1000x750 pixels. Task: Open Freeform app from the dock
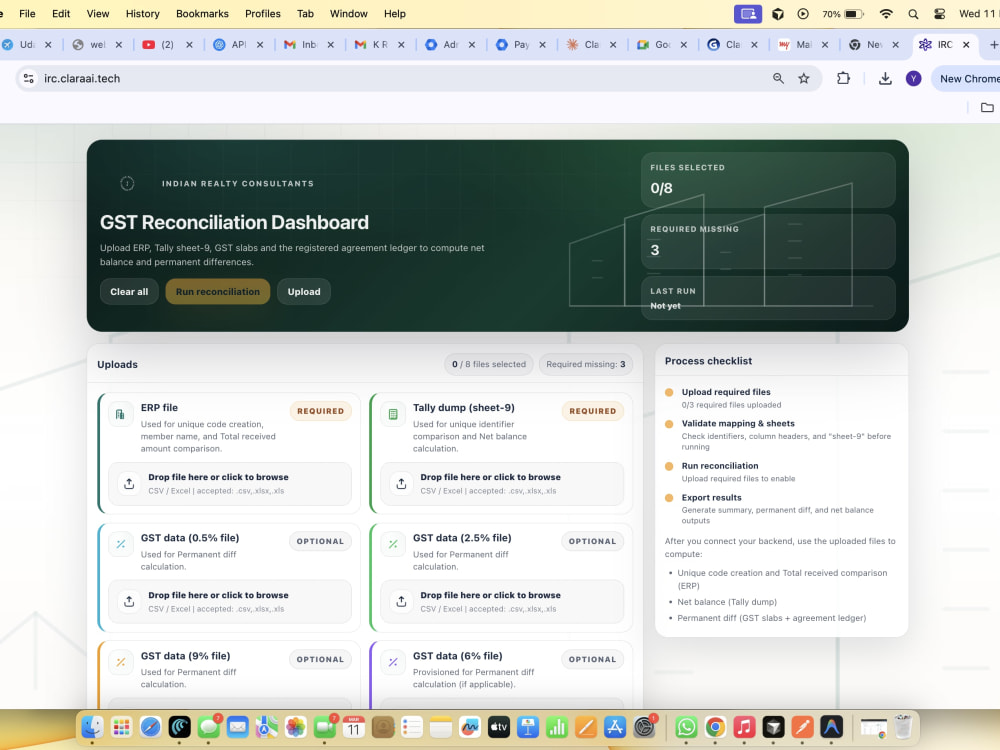469,726
